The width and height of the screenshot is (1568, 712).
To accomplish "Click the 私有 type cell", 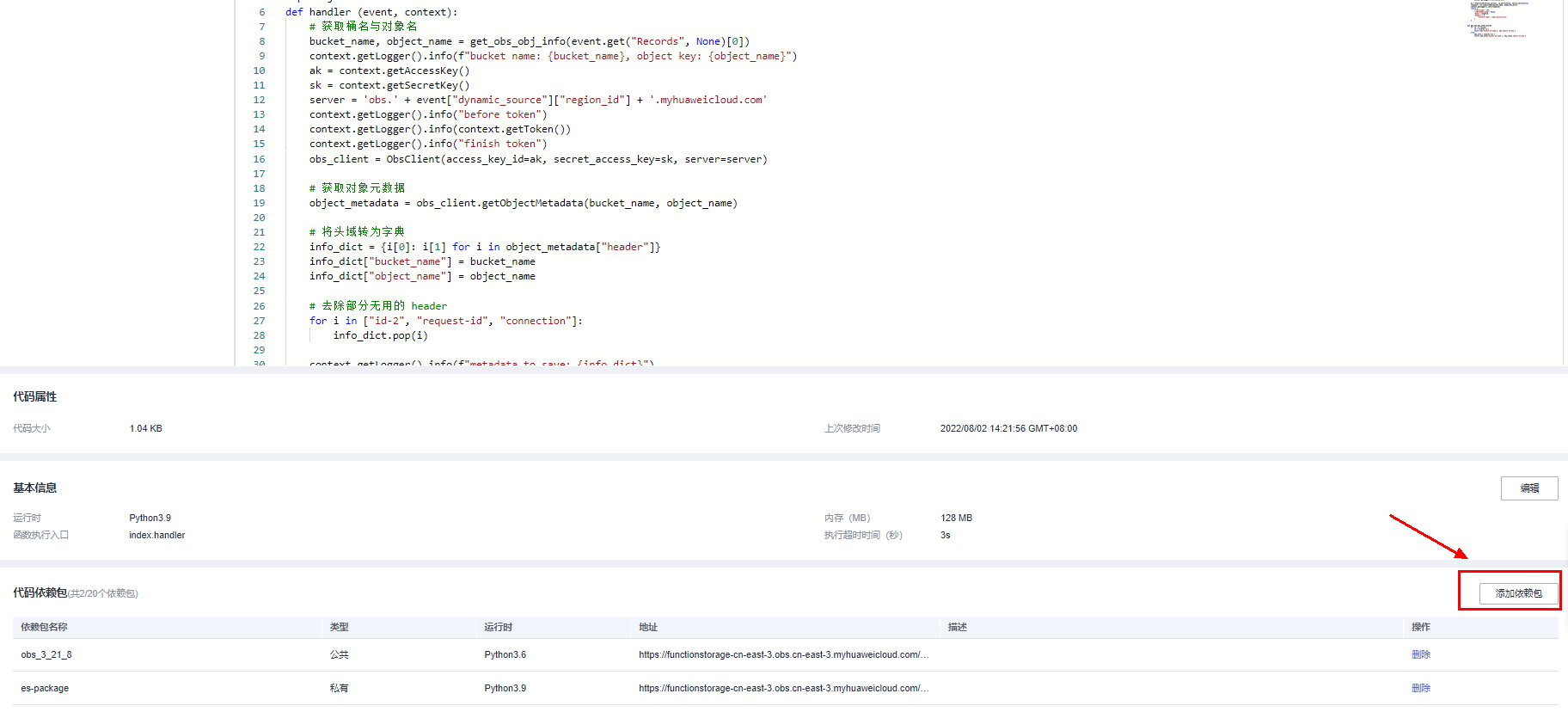I will click(x=340, y=688).
